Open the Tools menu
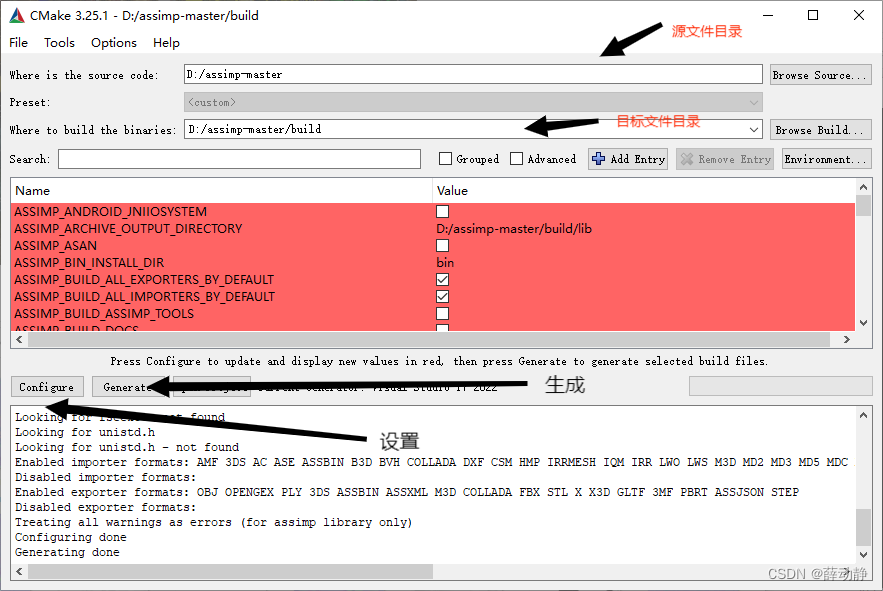This screenshot has height=591, width=883. click(59, 42)
